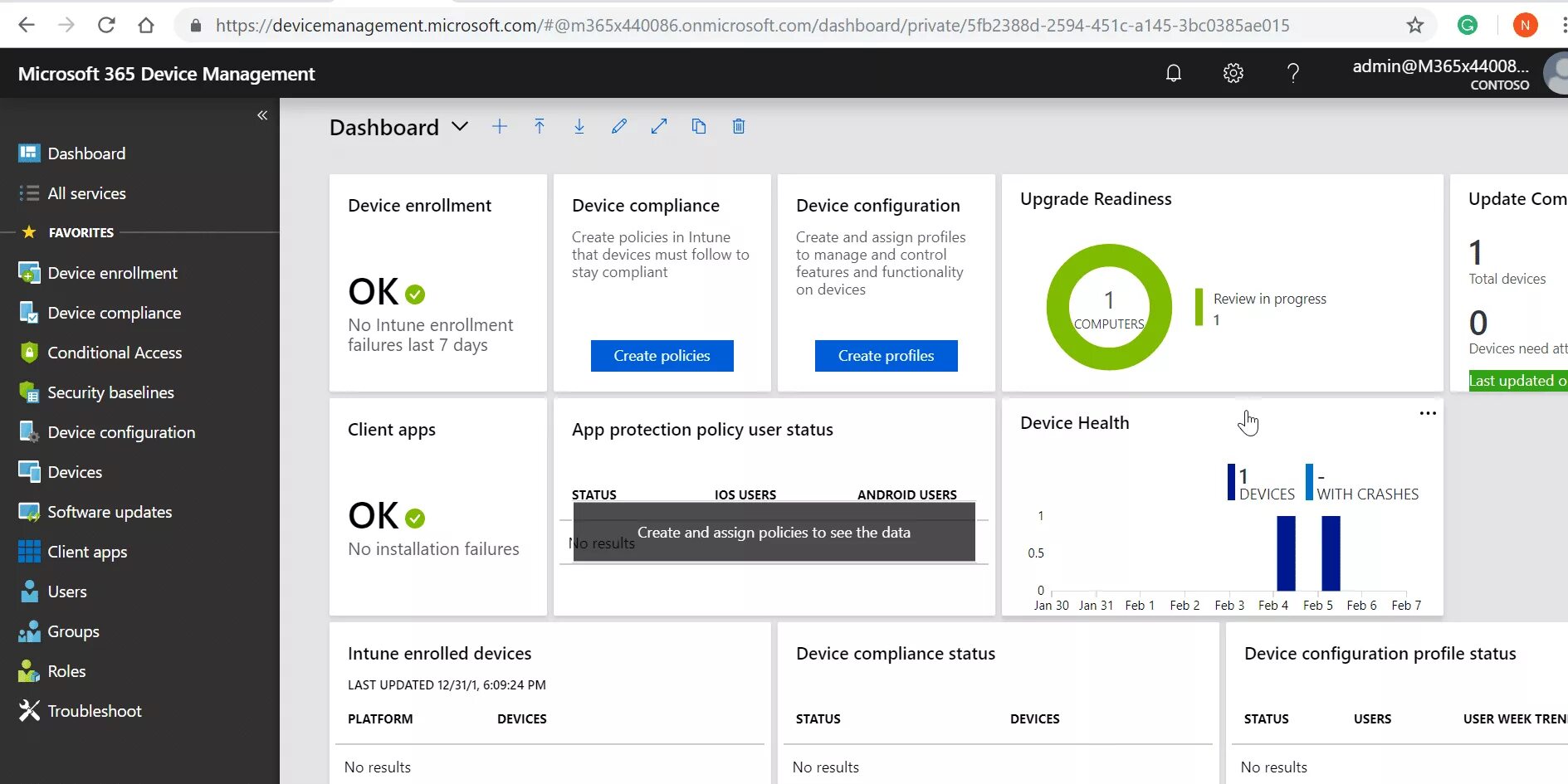Click Device compliance status tile heading

(x=895, y=654)
